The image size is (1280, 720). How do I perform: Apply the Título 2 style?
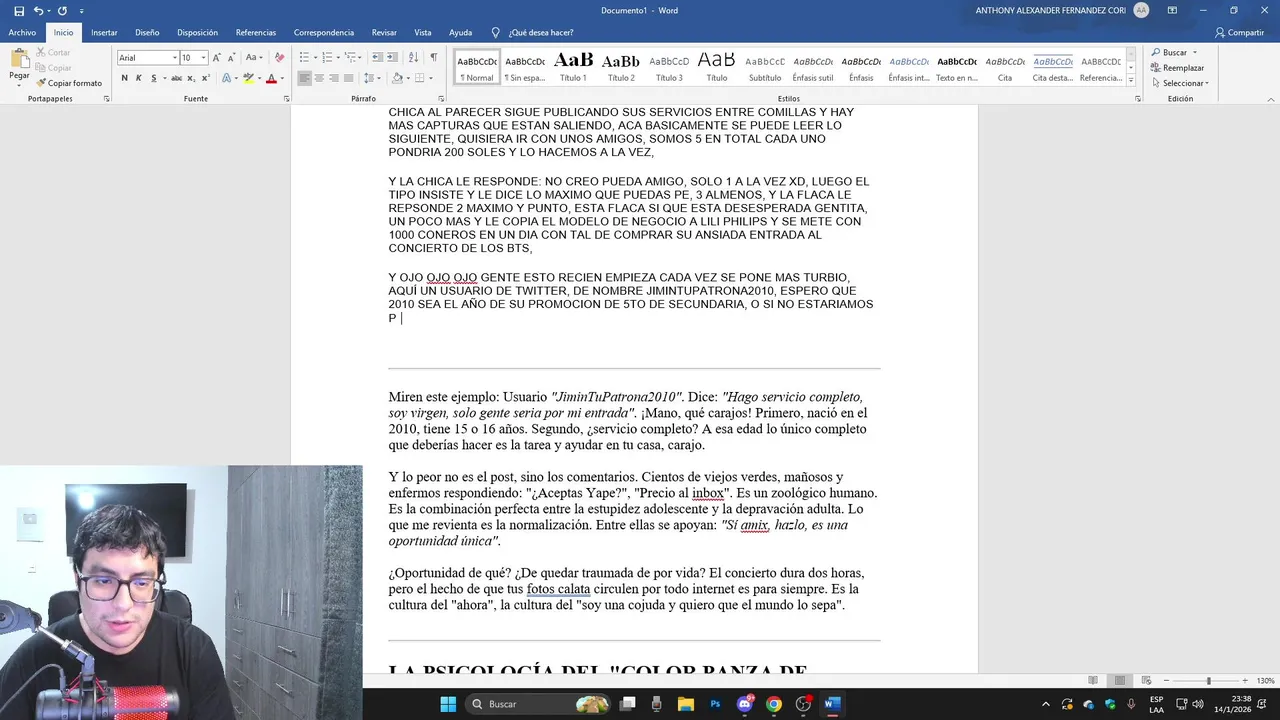[621, 67]
